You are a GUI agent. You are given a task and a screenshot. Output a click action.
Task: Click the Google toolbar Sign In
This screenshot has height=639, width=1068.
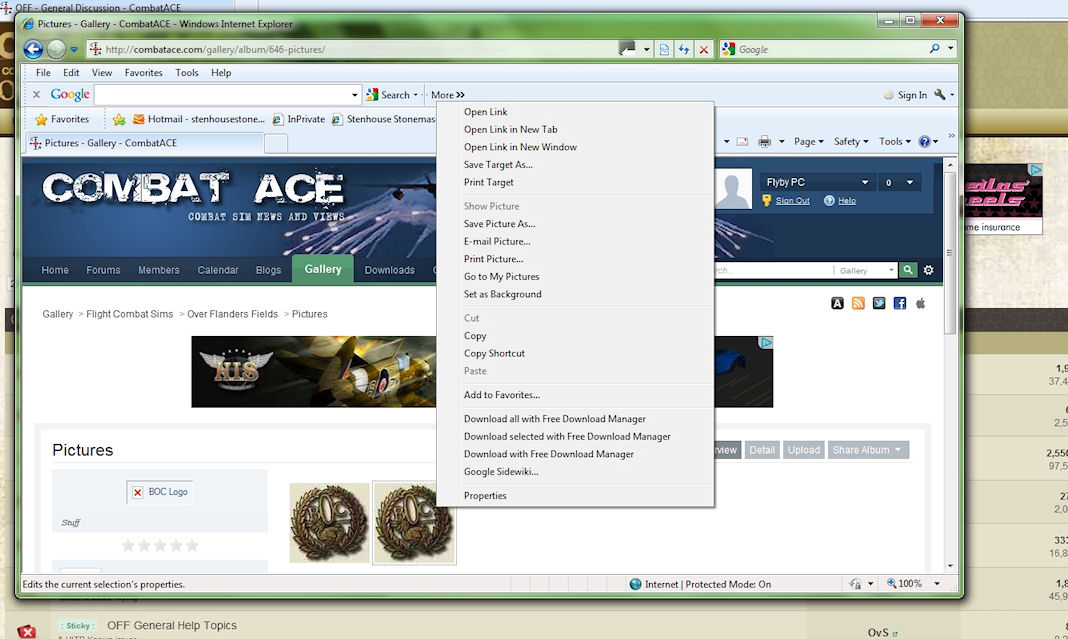click(x=911, y=95)
